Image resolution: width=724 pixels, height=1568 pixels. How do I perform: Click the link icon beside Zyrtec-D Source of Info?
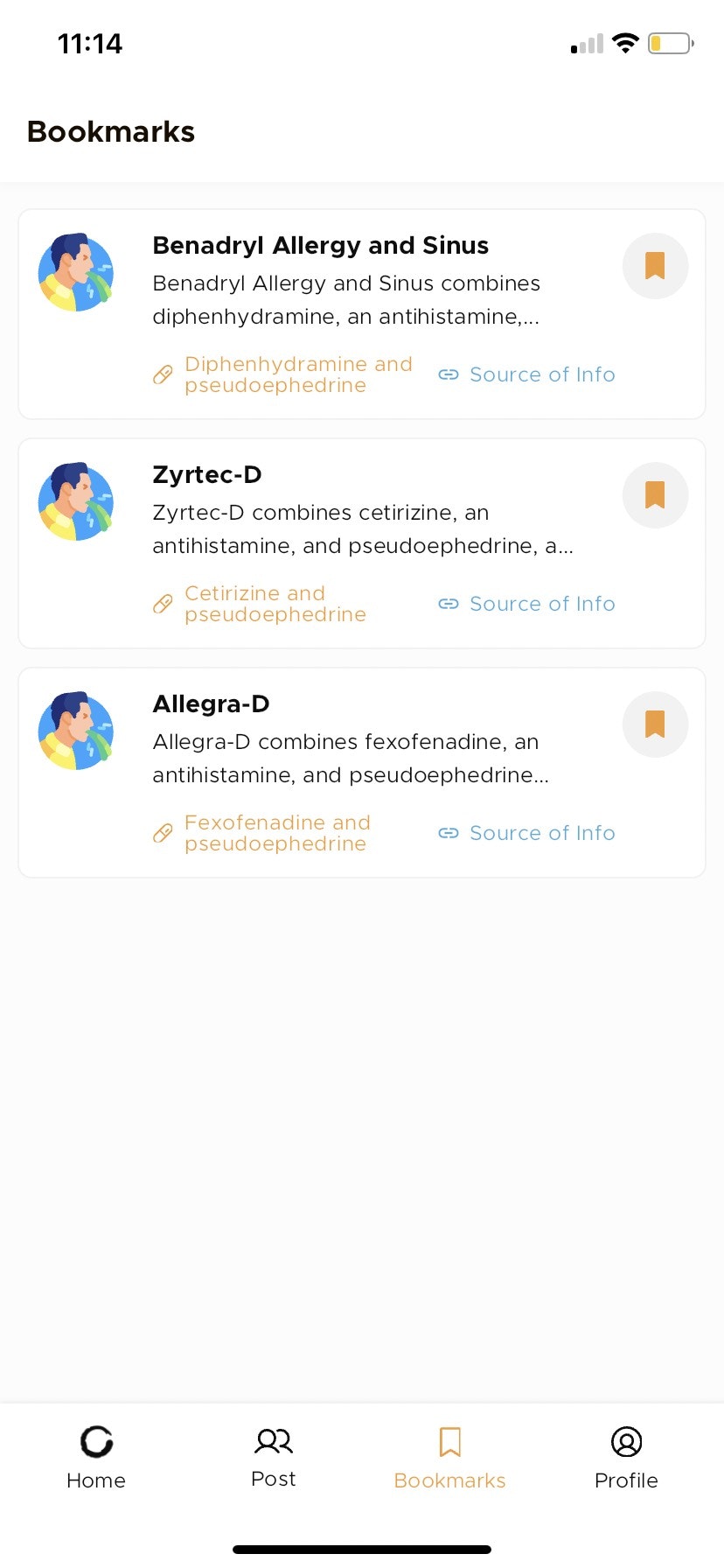(x=449, y=604)
